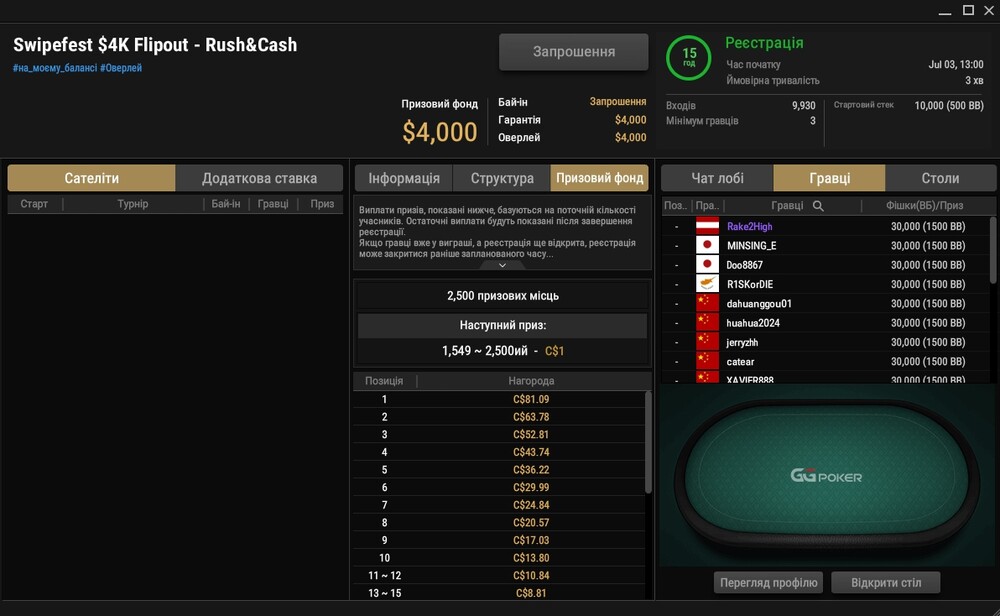Open the Чат лобі tab

tap(717, 179)
